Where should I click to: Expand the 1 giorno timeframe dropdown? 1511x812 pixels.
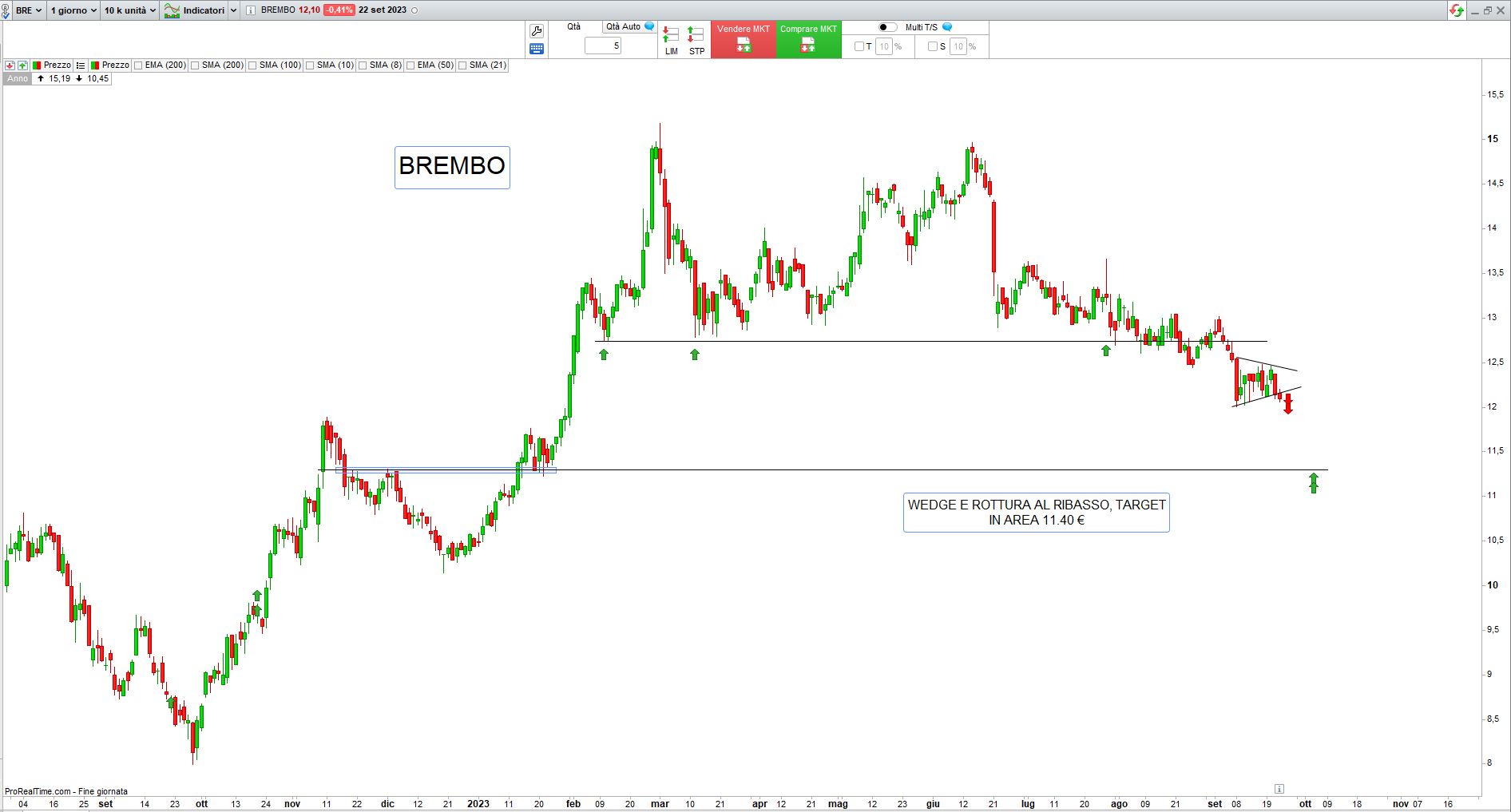(73, 10)
